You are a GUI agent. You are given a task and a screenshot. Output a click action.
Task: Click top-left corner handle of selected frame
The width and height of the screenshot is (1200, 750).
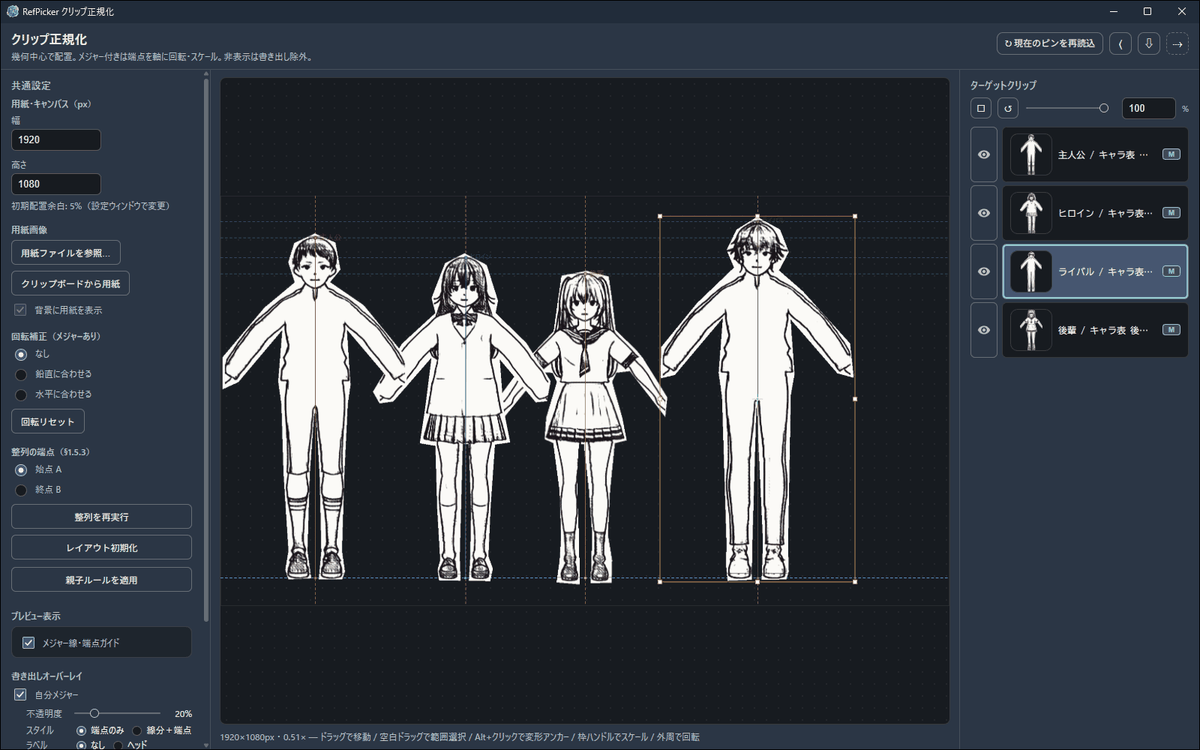(x=660, y=216)
